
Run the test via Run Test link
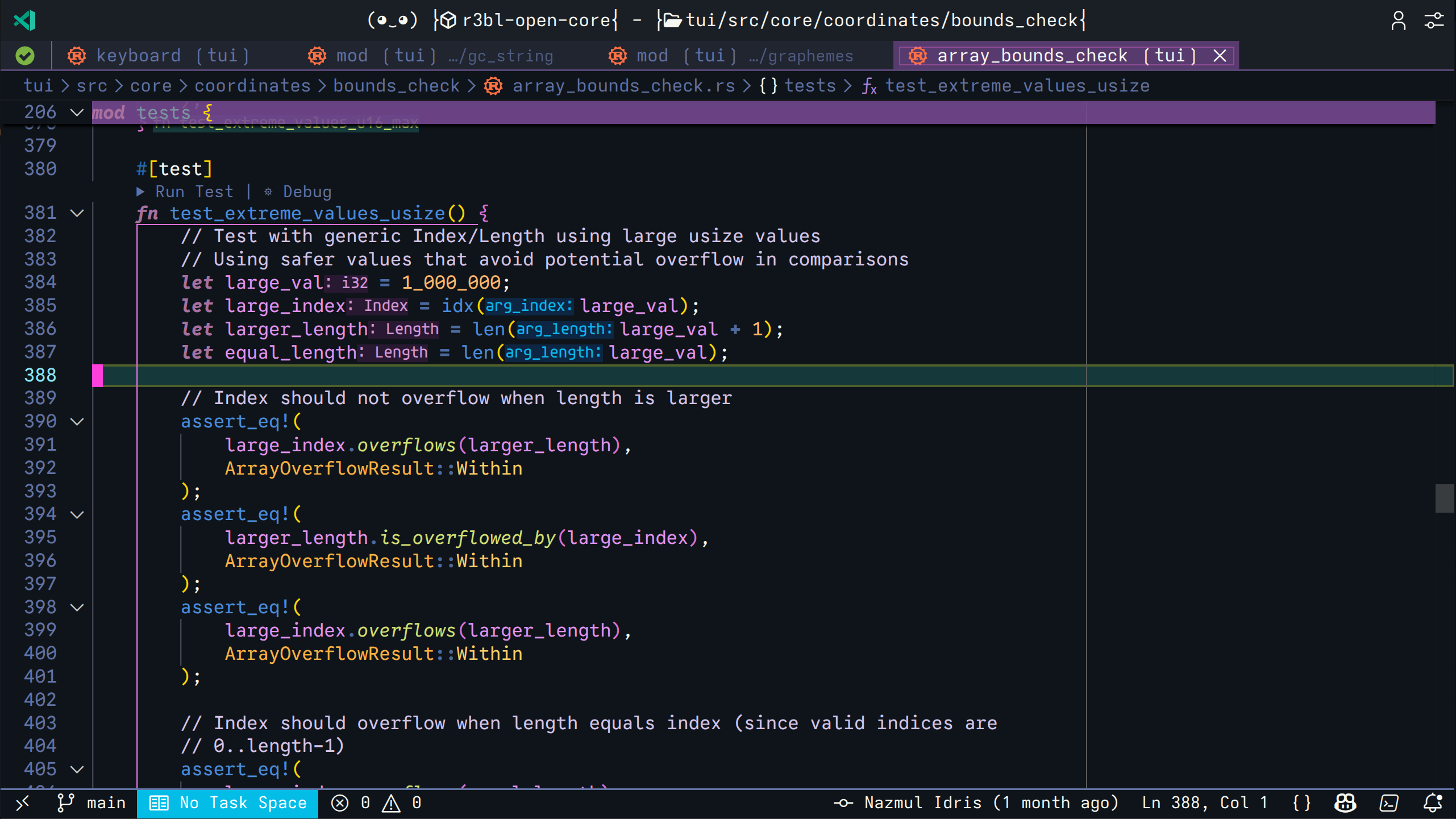193,192
